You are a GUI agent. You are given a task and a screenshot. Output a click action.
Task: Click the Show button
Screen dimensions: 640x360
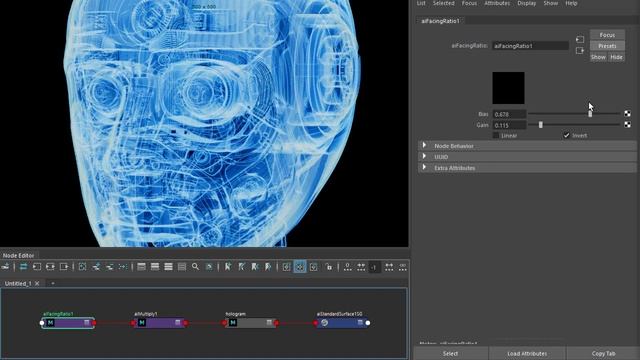(598, 57)
